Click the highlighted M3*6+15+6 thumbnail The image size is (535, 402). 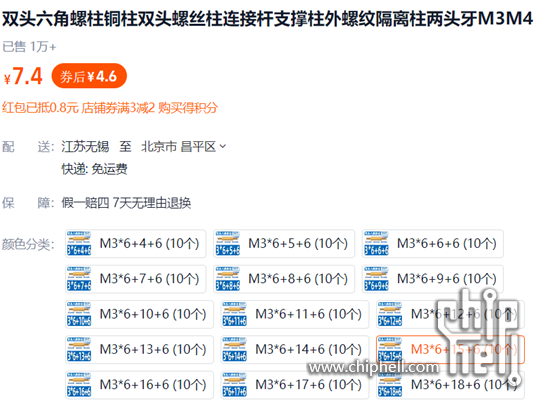(x=390, y=349)
